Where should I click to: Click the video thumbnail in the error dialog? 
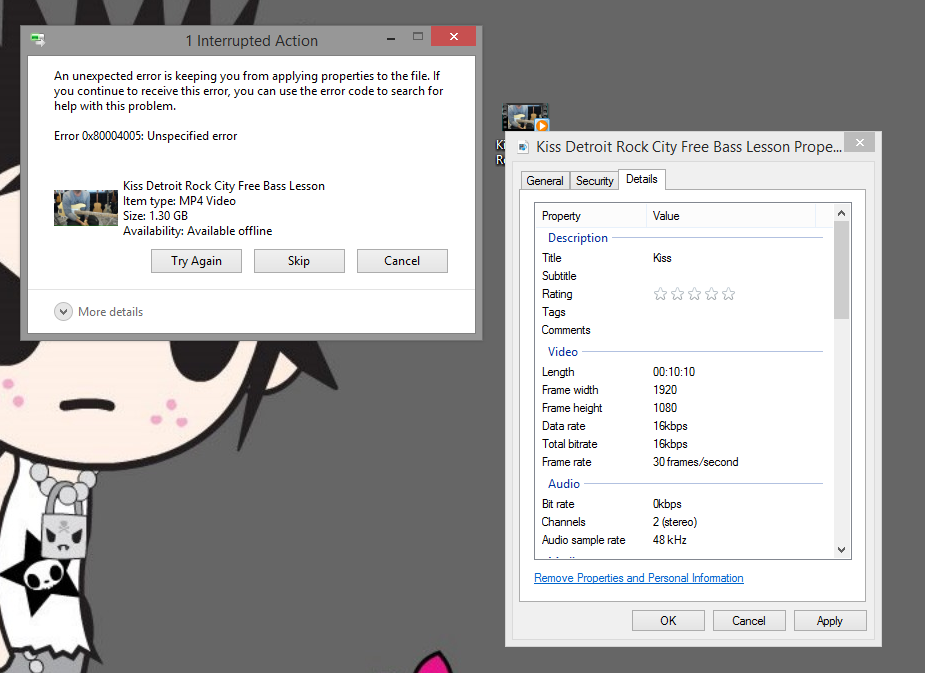[x=86, y=208]
